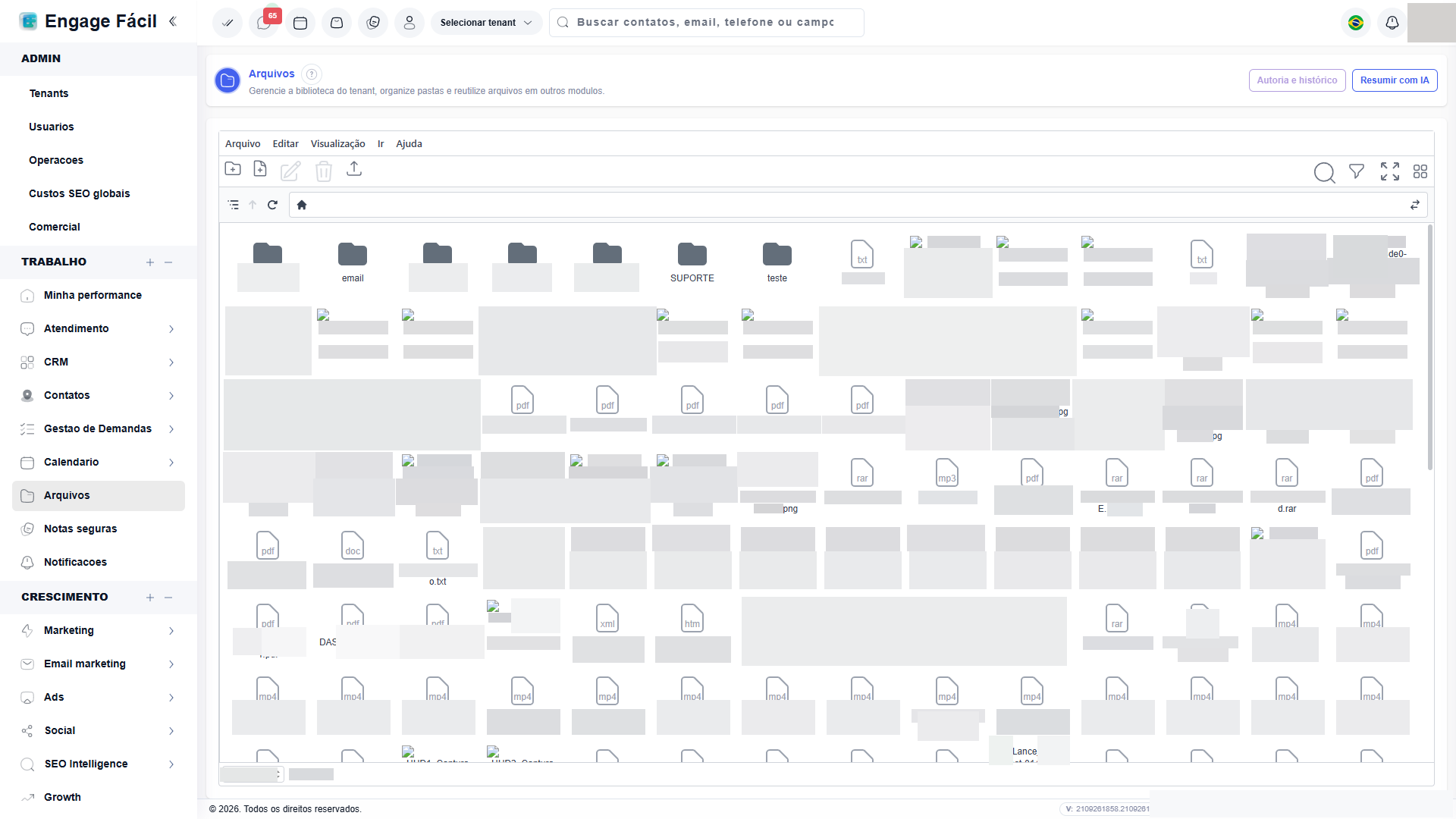Viewport: 1456px width, 819px height.
Task: Open the email folder
Action: pos(353,262)
